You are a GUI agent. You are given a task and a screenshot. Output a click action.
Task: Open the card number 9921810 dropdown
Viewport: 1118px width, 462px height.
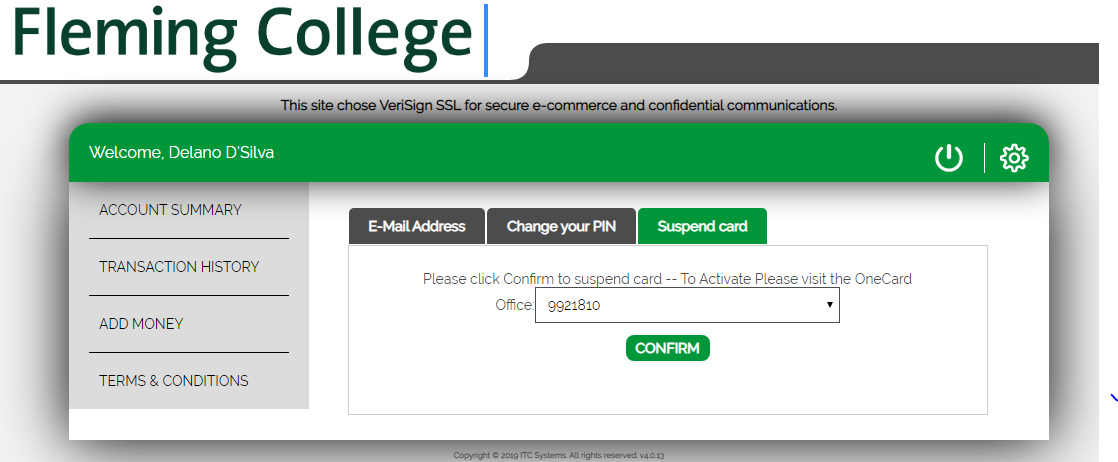pos(687,305)
